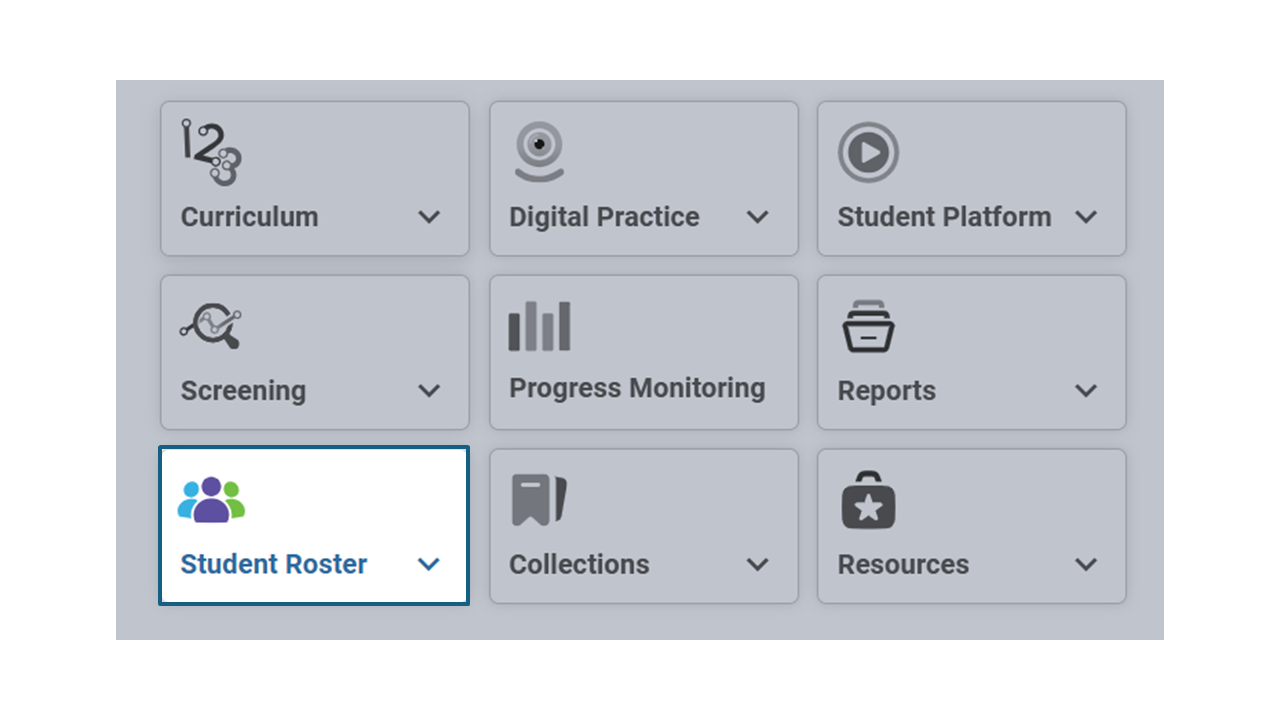Viewport: 1280px width, 720px height.
Task: Click the Resources star bag icon
Action: click(868, 500)
